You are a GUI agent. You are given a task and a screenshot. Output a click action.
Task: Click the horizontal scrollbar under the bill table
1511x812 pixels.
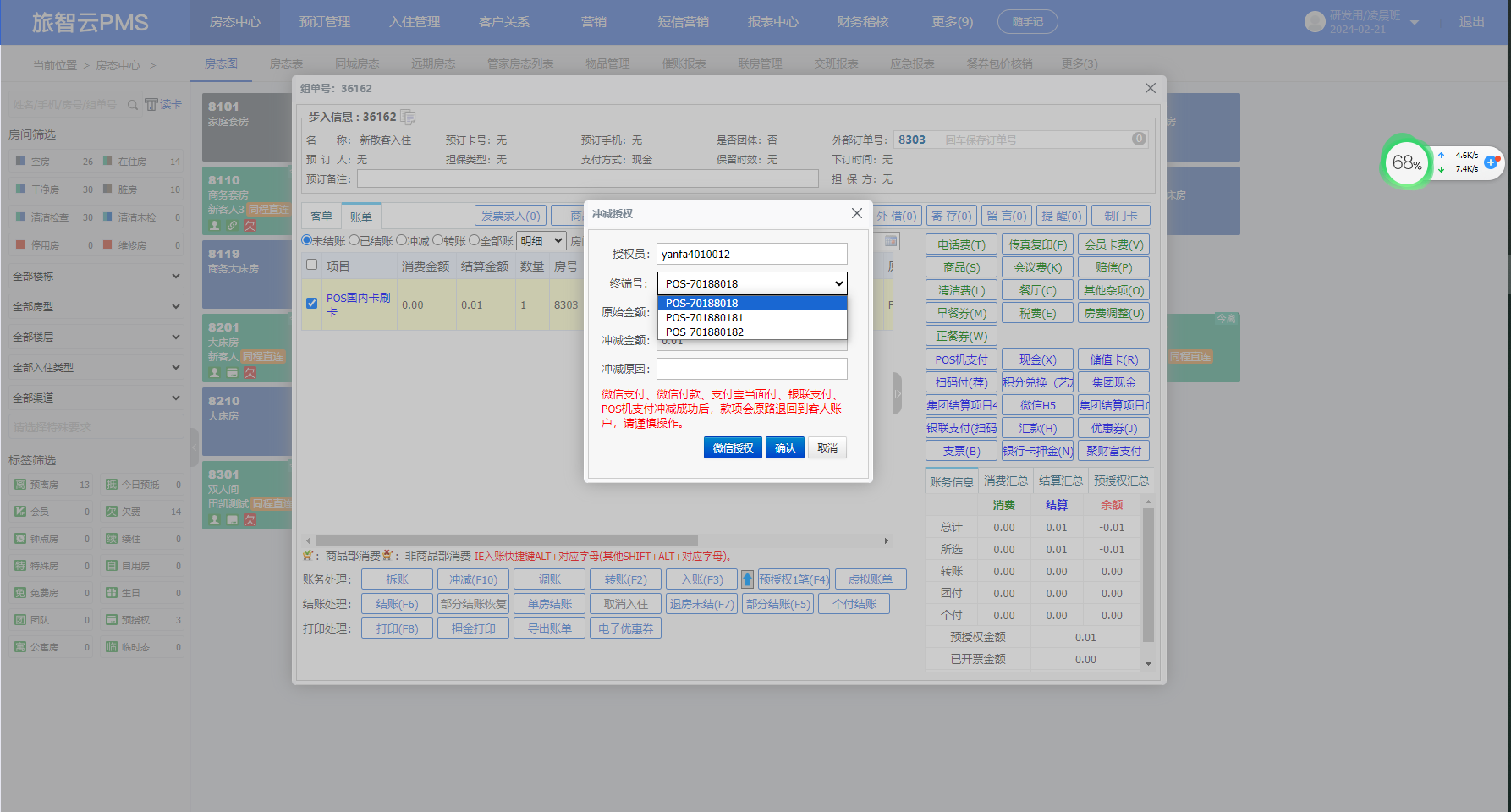(507, 540)
